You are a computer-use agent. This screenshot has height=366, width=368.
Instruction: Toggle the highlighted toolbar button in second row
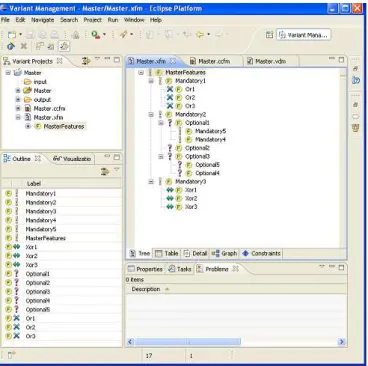tap(64, 46)
